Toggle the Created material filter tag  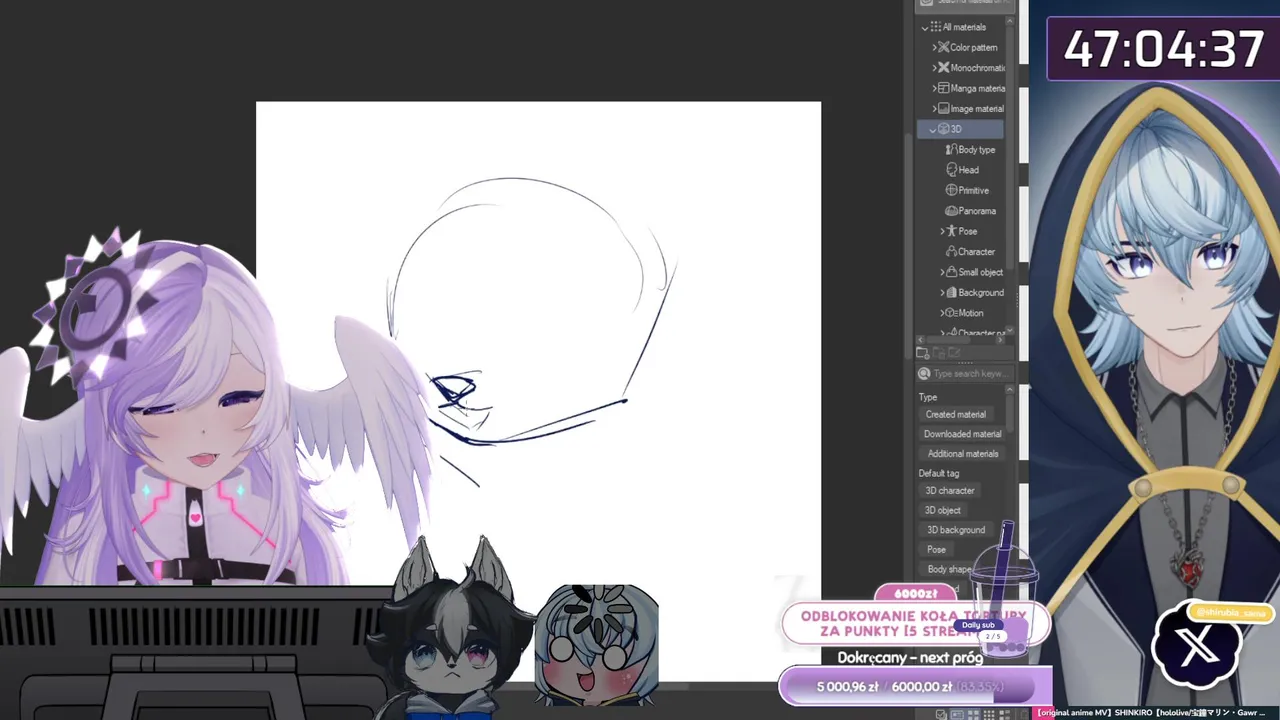(x=956, y=414)
